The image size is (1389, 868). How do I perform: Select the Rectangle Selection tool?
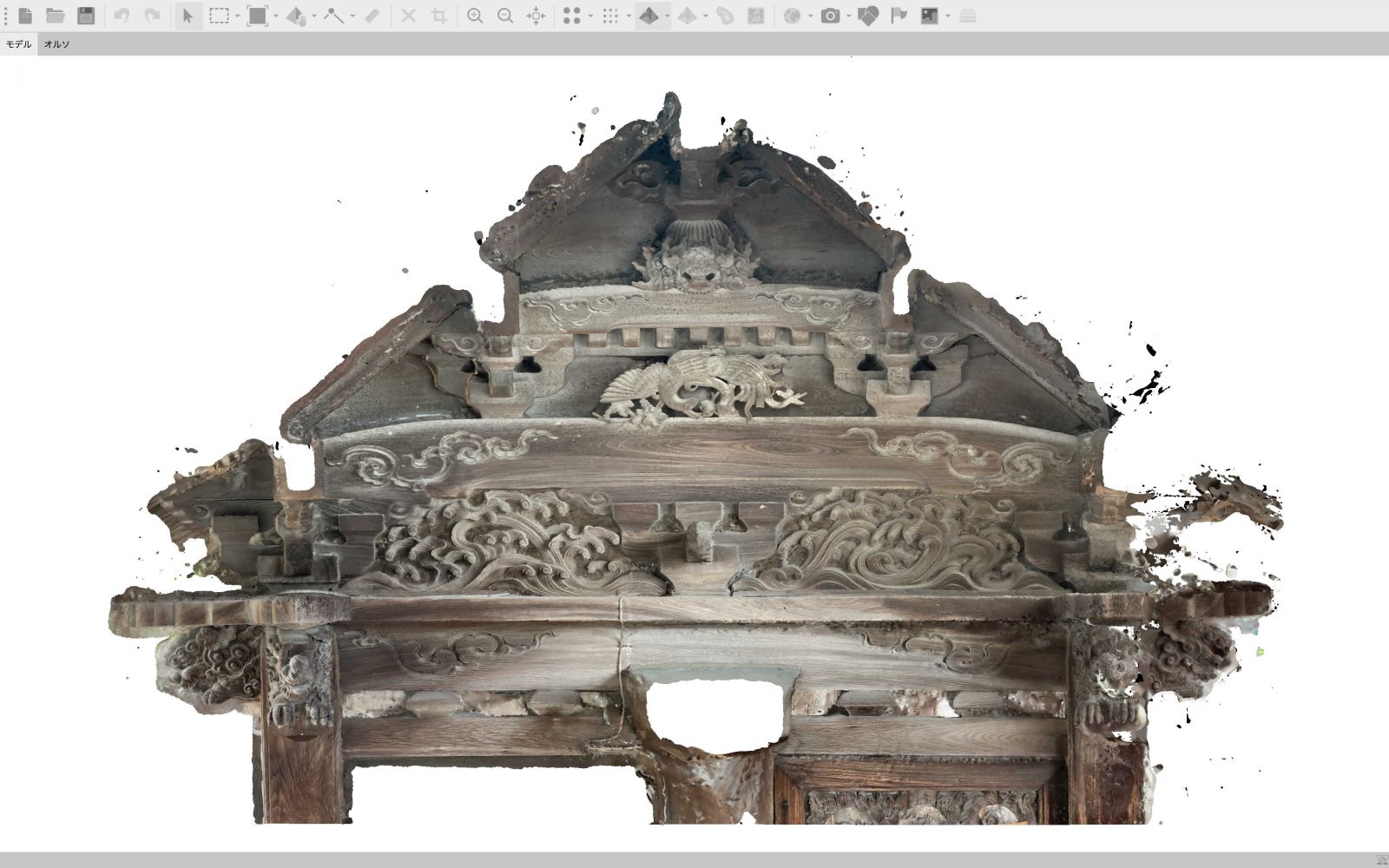[x=219, y=16]
